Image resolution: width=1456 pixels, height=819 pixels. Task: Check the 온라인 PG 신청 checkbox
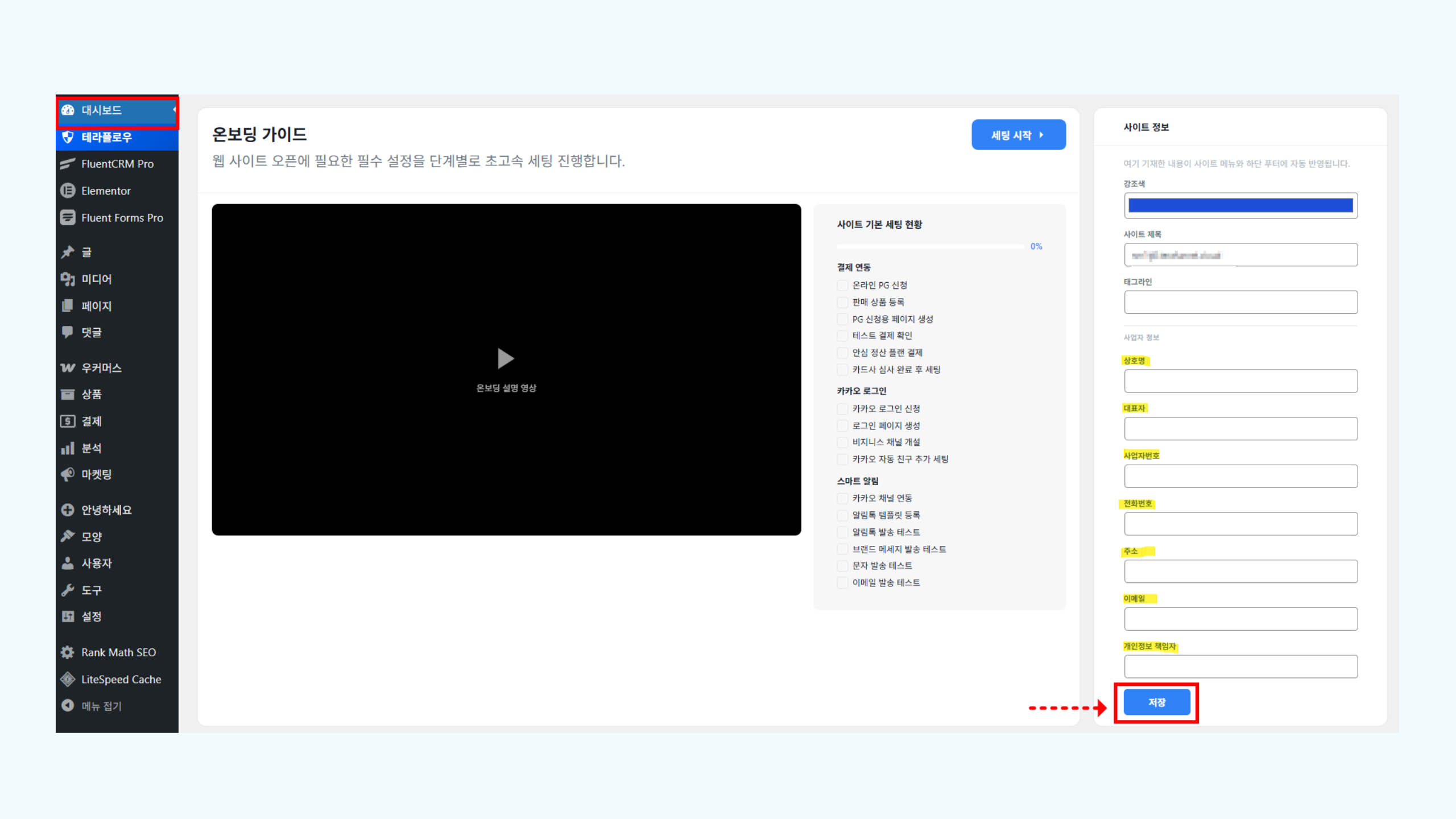(842, 285)
